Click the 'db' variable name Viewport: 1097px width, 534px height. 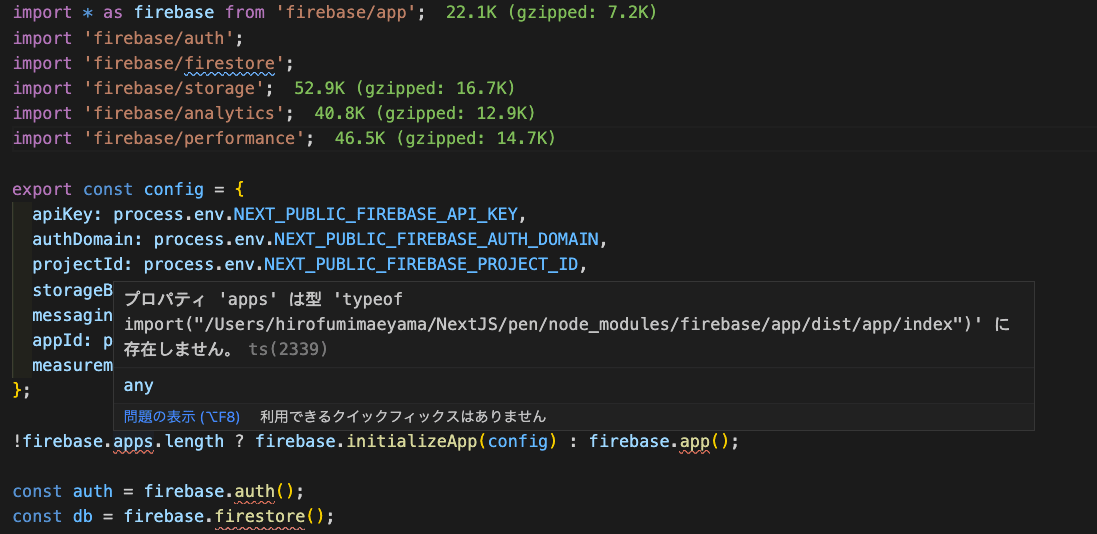(x=83, y=517)
